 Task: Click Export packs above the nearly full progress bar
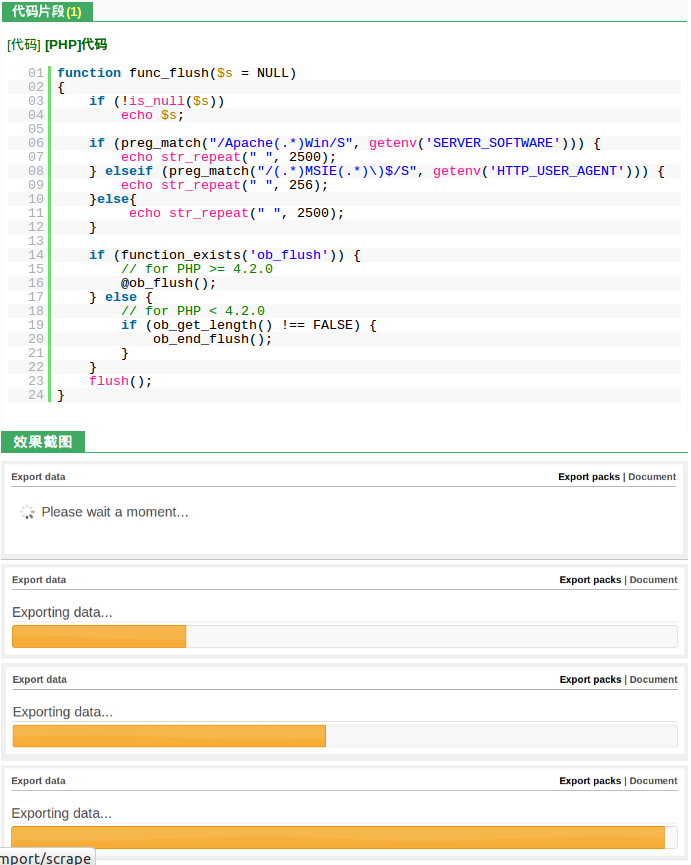590,781
